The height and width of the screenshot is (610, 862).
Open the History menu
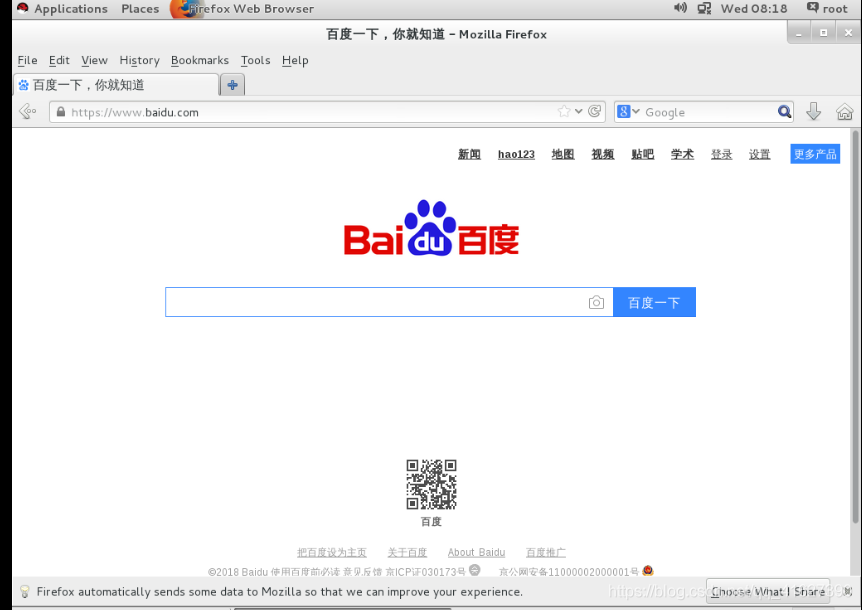(139, 60)
